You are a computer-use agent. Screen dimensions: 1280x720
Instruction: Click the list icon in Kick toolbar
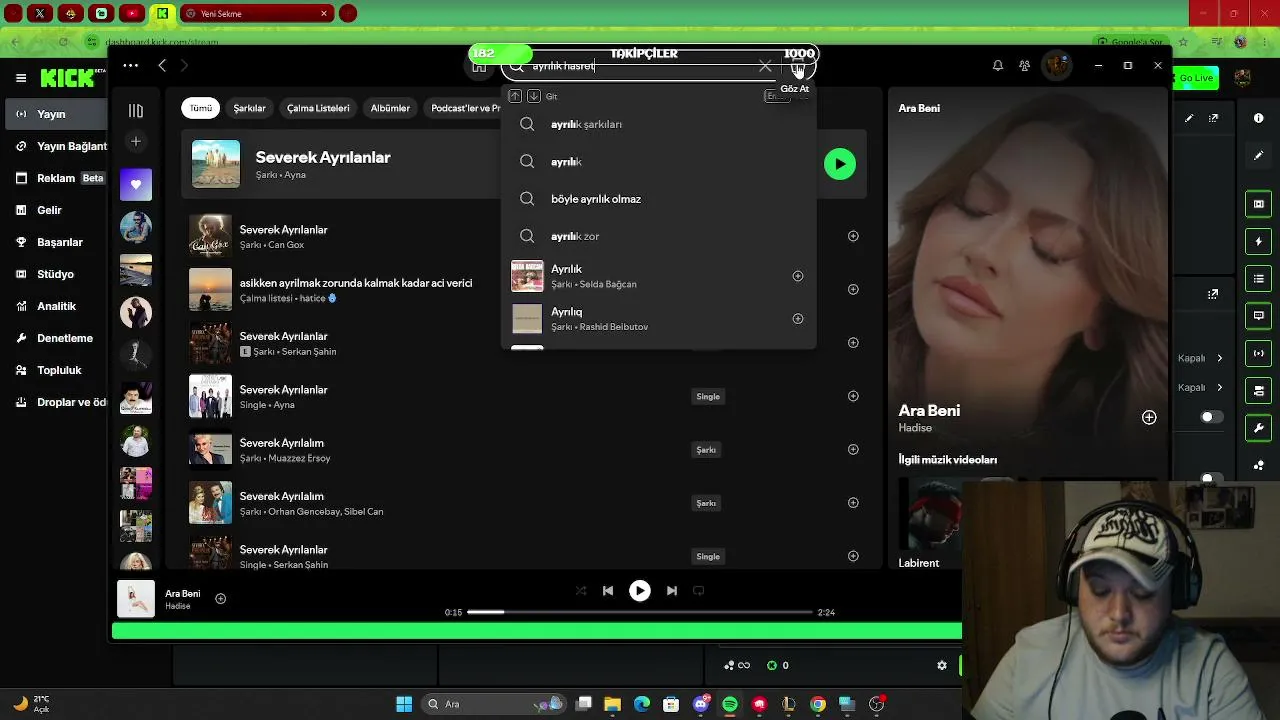point(1258,278)
